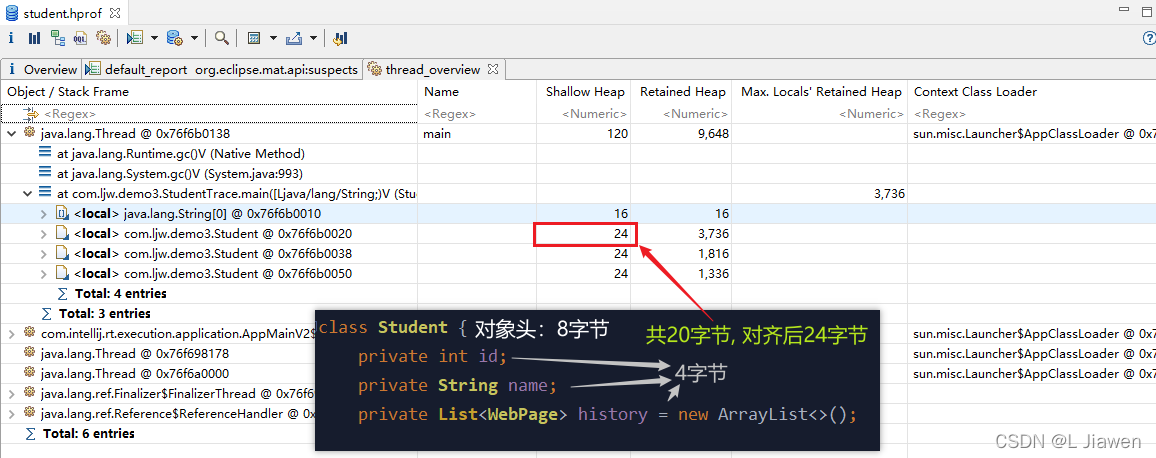
Task: Collapse the StudentTrace.main stack frame
Action: click(28, 193)
